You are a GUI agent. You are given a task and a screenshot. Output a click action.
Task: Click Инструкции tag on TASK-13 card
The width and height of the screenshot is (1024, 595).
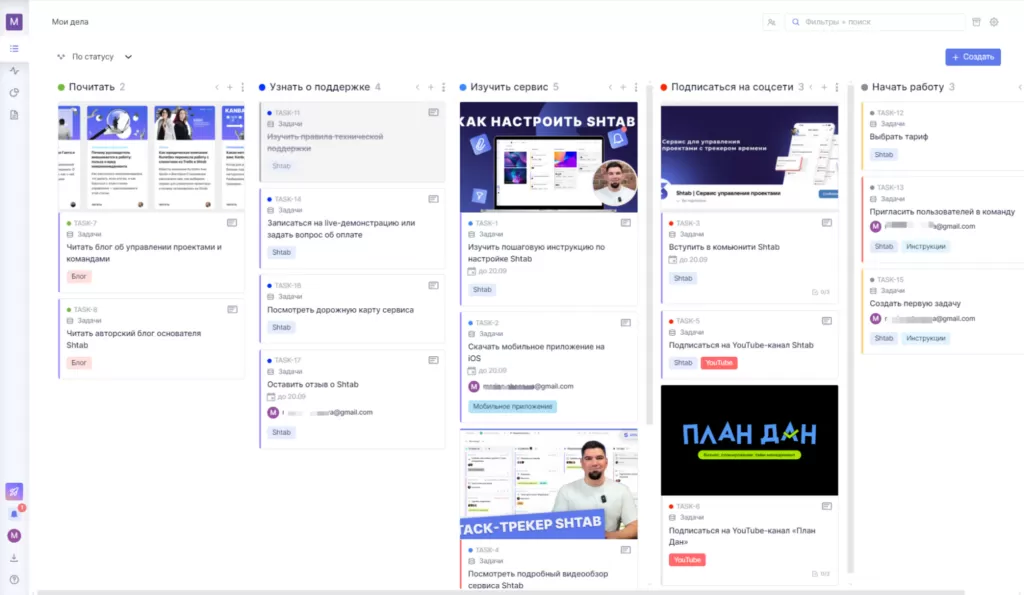point(925,246)
